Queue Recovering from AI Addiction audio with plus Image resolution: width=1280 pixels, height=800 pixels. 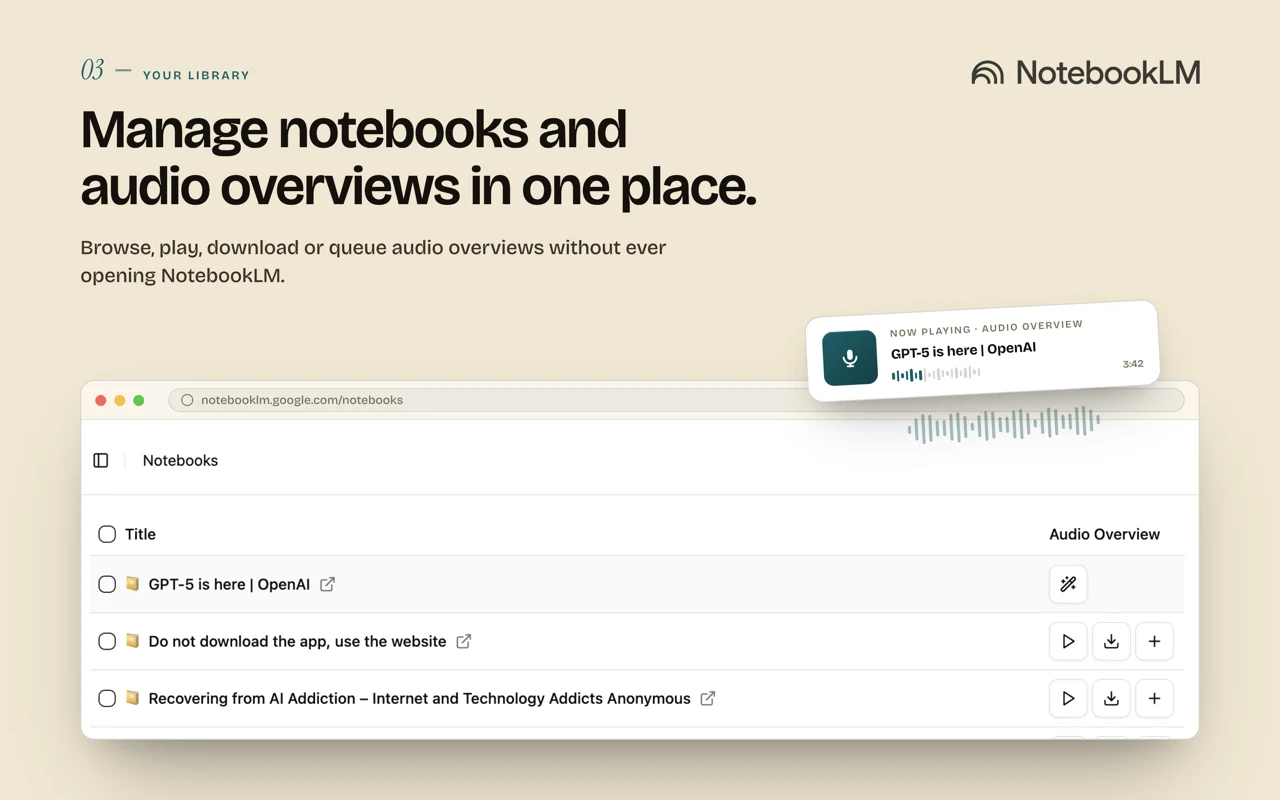(1154, 698)
